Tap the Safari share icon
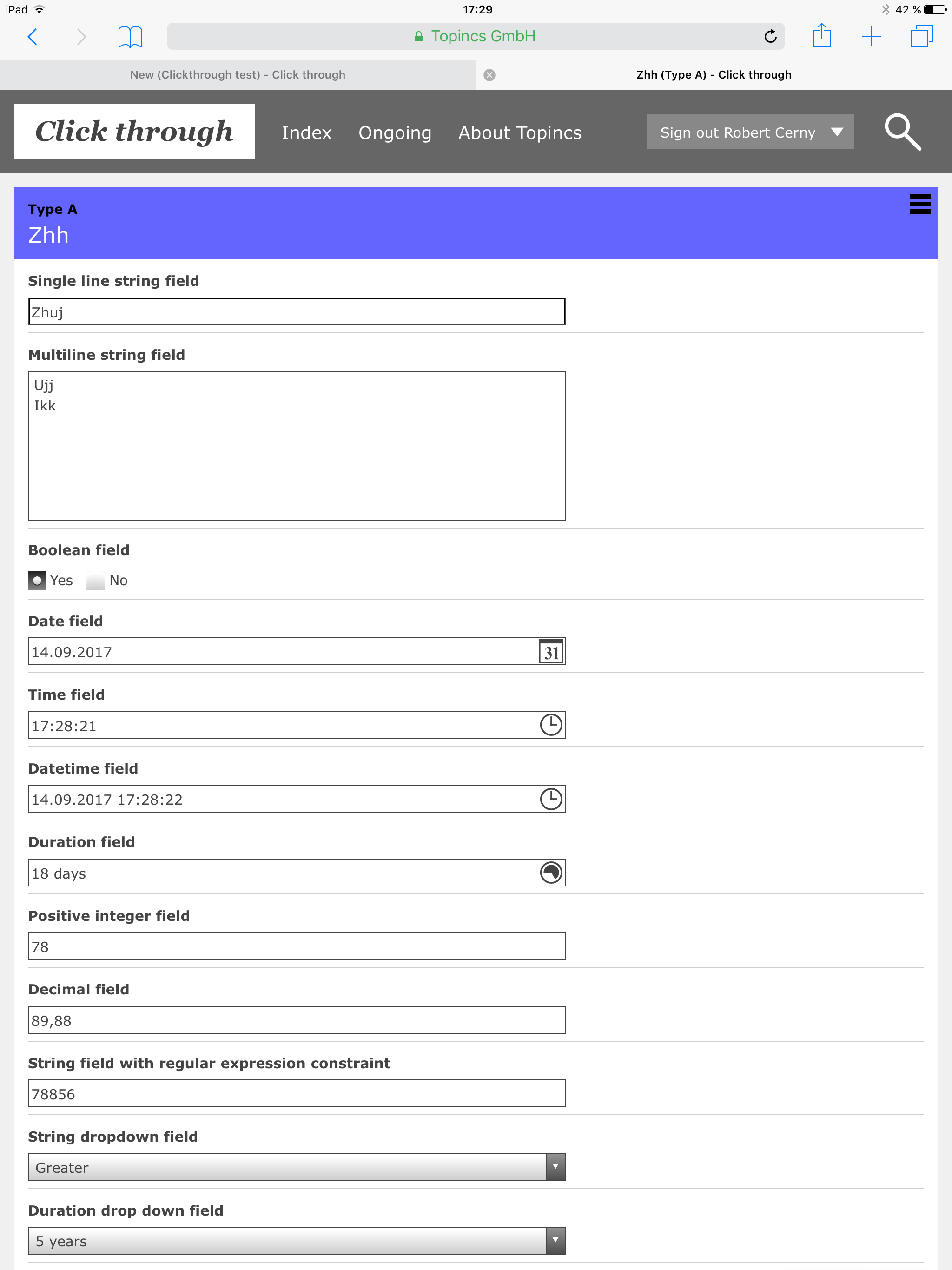The height and width of the screenshot is (1270, 952). pos(822,36)
